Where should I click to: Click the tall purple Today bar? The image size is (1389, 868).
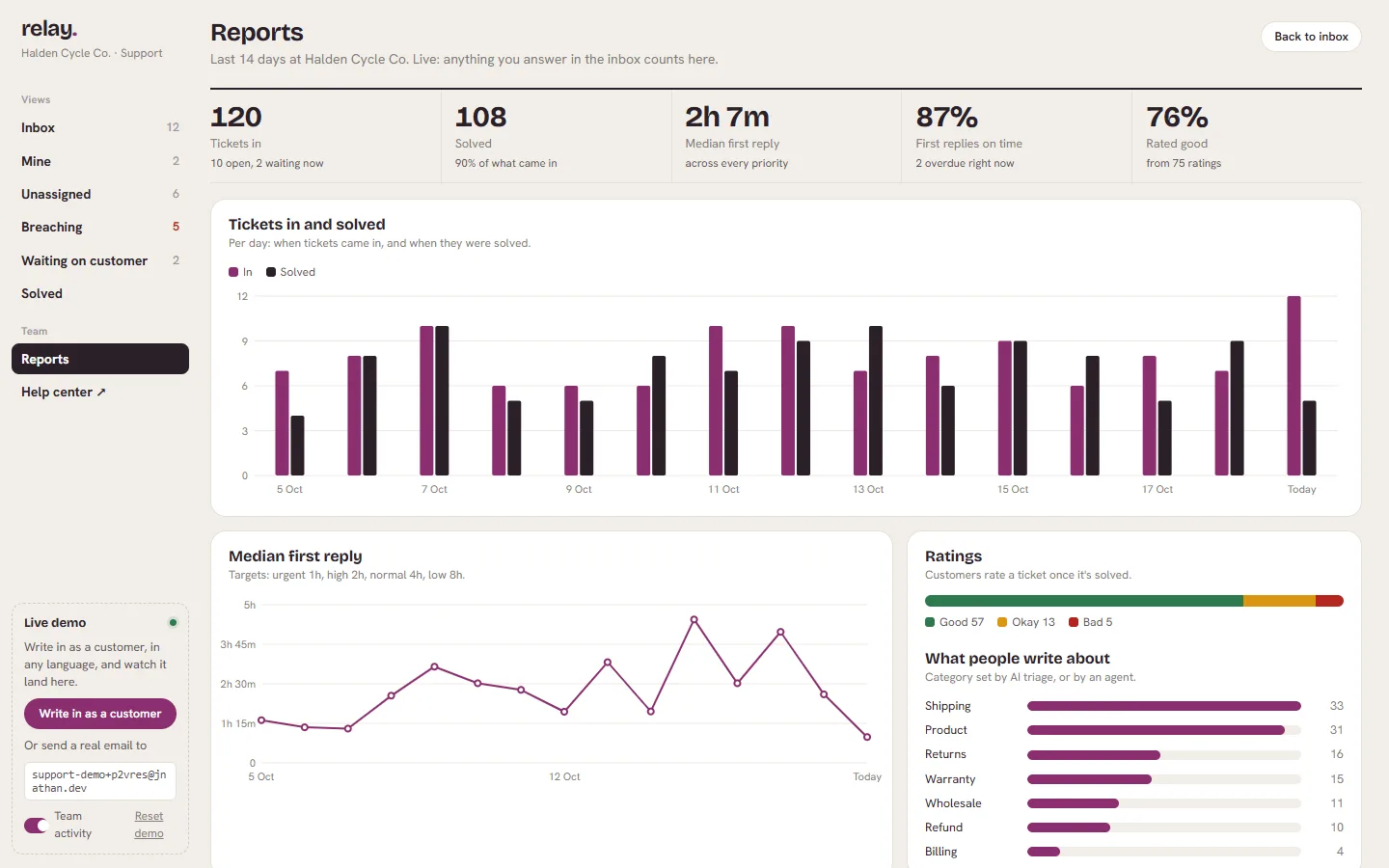coord(1294,386)
